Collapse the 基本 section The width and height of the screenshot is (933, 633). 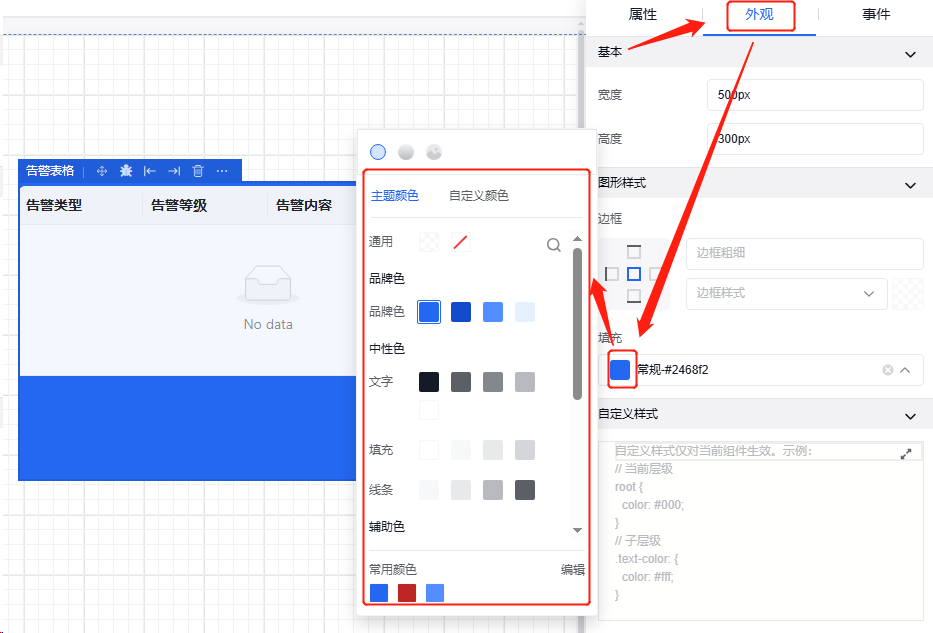tap(910, 55)
